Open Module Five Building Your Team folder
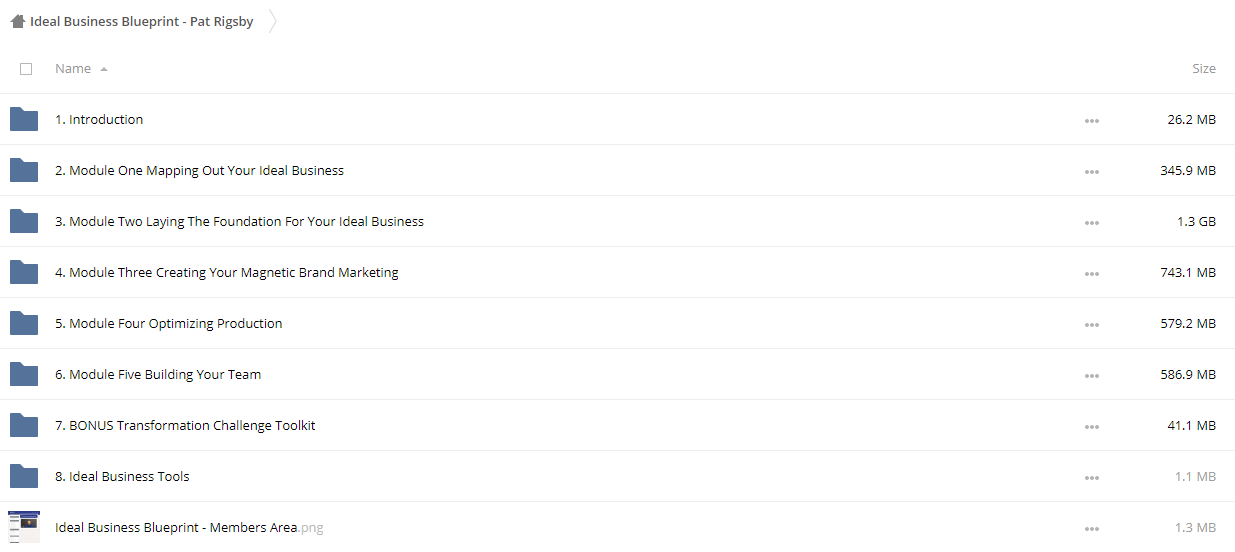 pos(158,375)
